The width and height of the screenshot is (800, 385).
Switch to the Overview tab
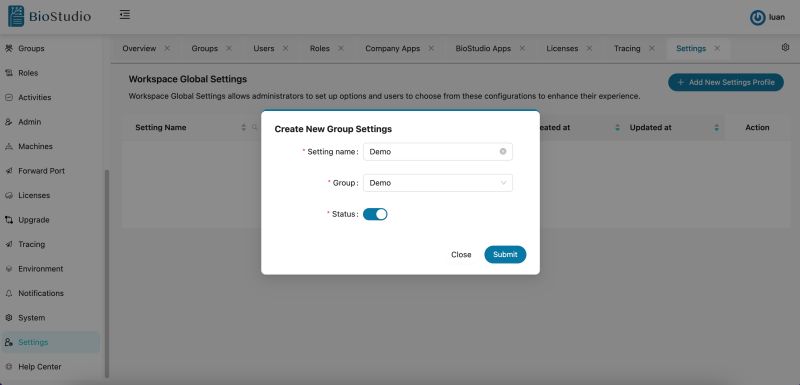pyautogui.click(x=139, y=48)
